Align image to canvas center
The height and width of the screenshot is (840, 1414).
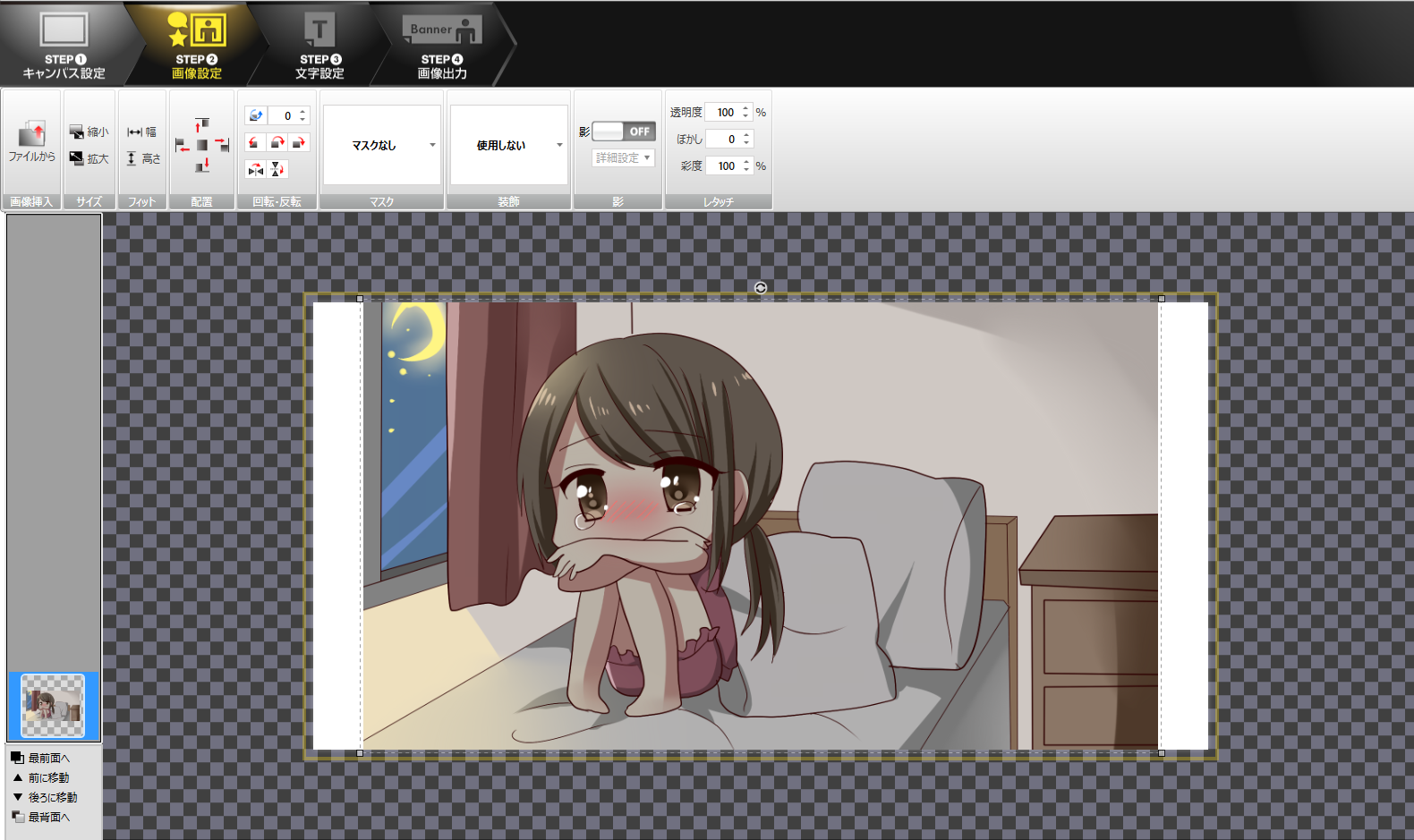(x=202, y=145)
